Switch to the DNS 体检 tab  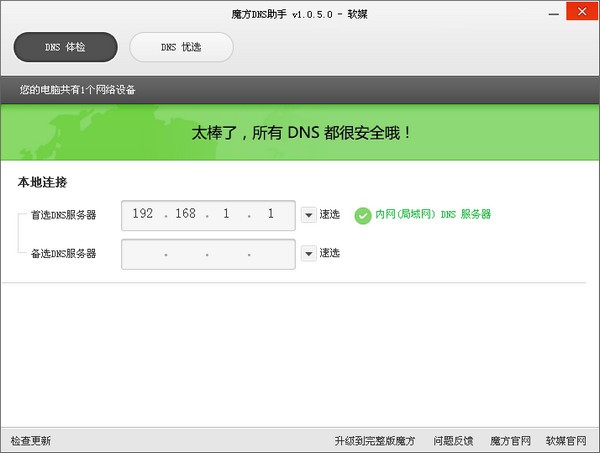pyautogui.click(x=65, y=47)
